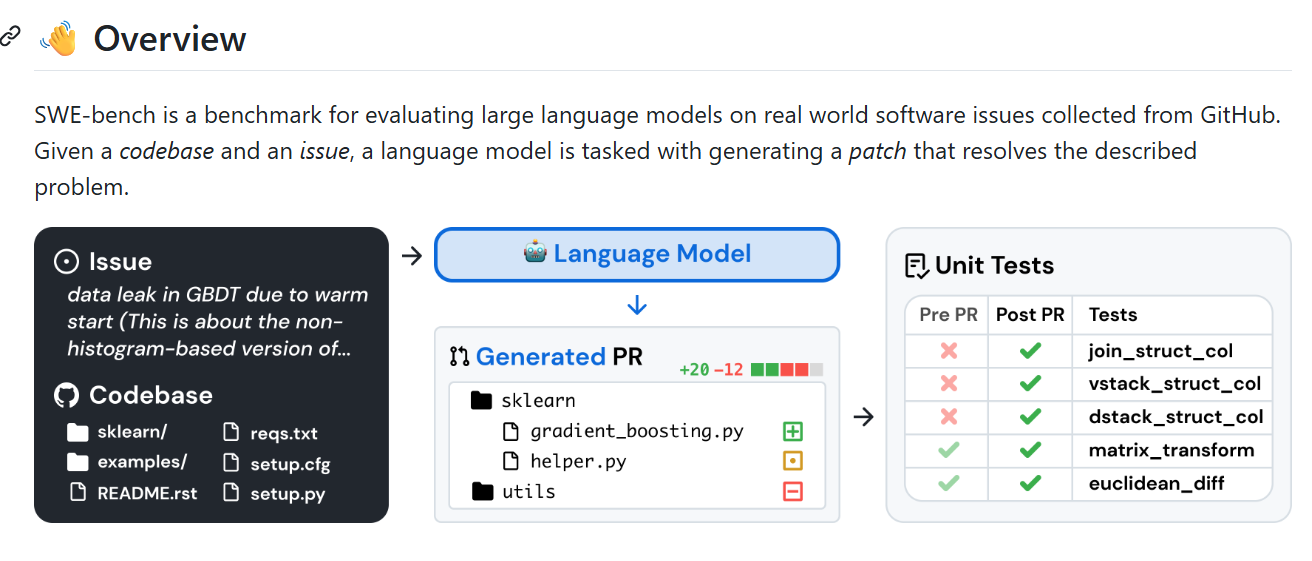Viewport: 1312px width, 561px height.
Task: Click the data leak in GBDT issue description
Action: pos(218,322)
